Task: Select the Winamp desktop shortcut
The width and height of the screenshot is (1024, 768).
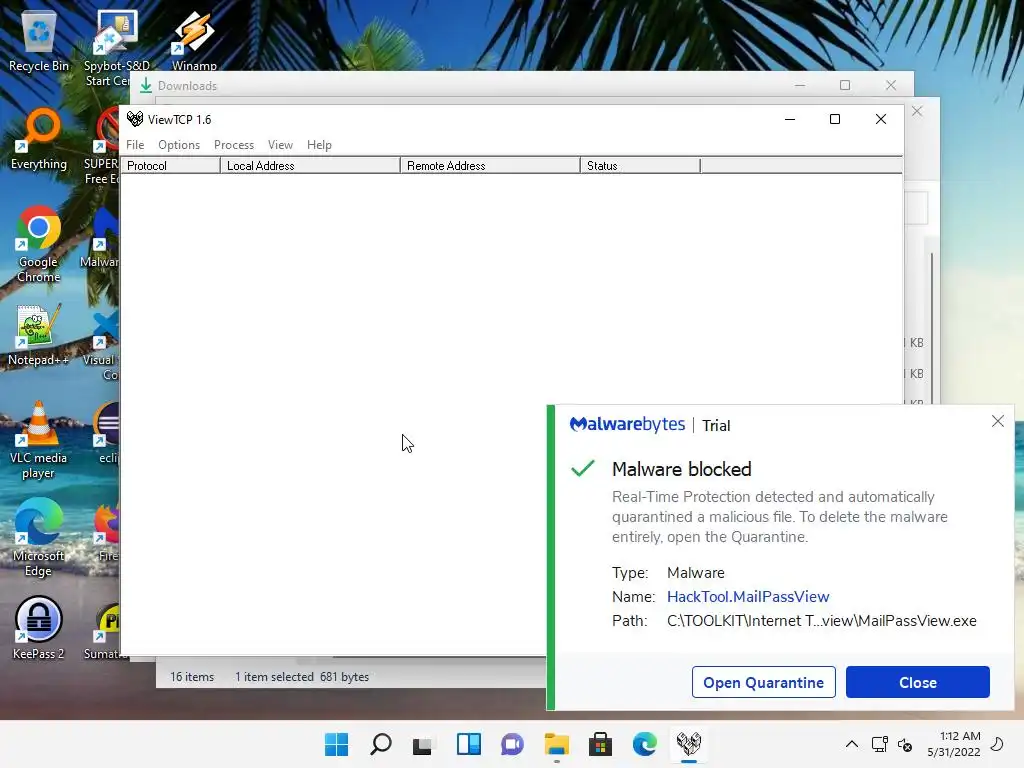Action: pos(194,40)
